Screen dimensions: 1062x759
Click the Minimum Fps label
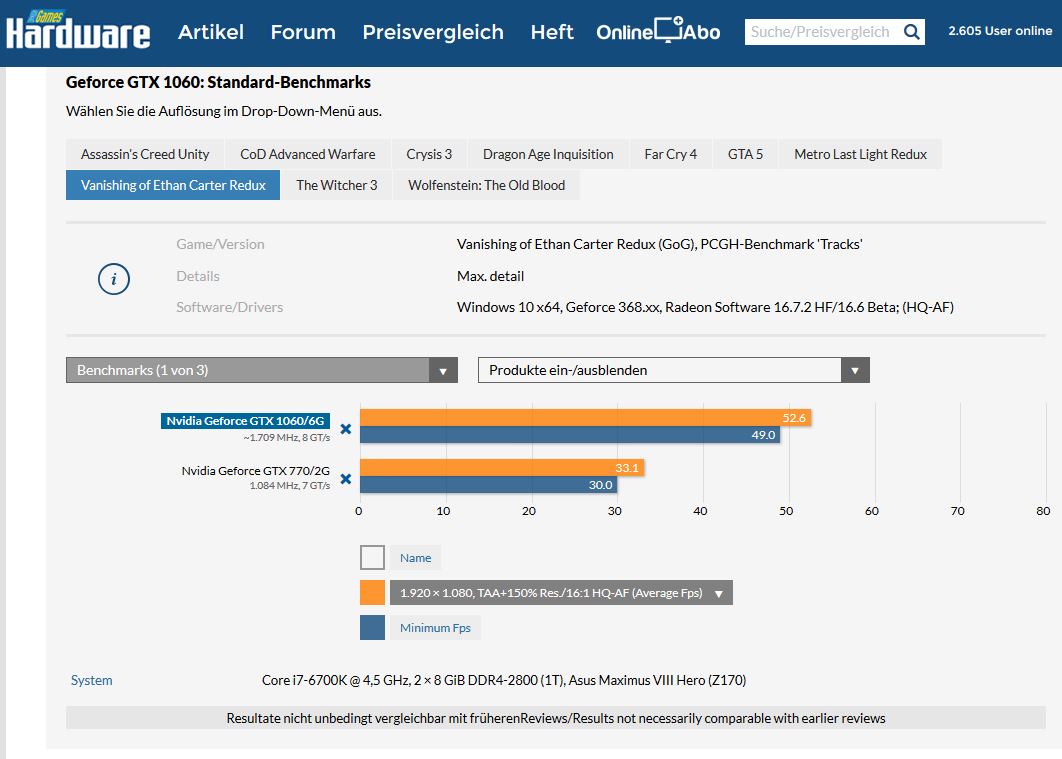click(x=436, y=628)
